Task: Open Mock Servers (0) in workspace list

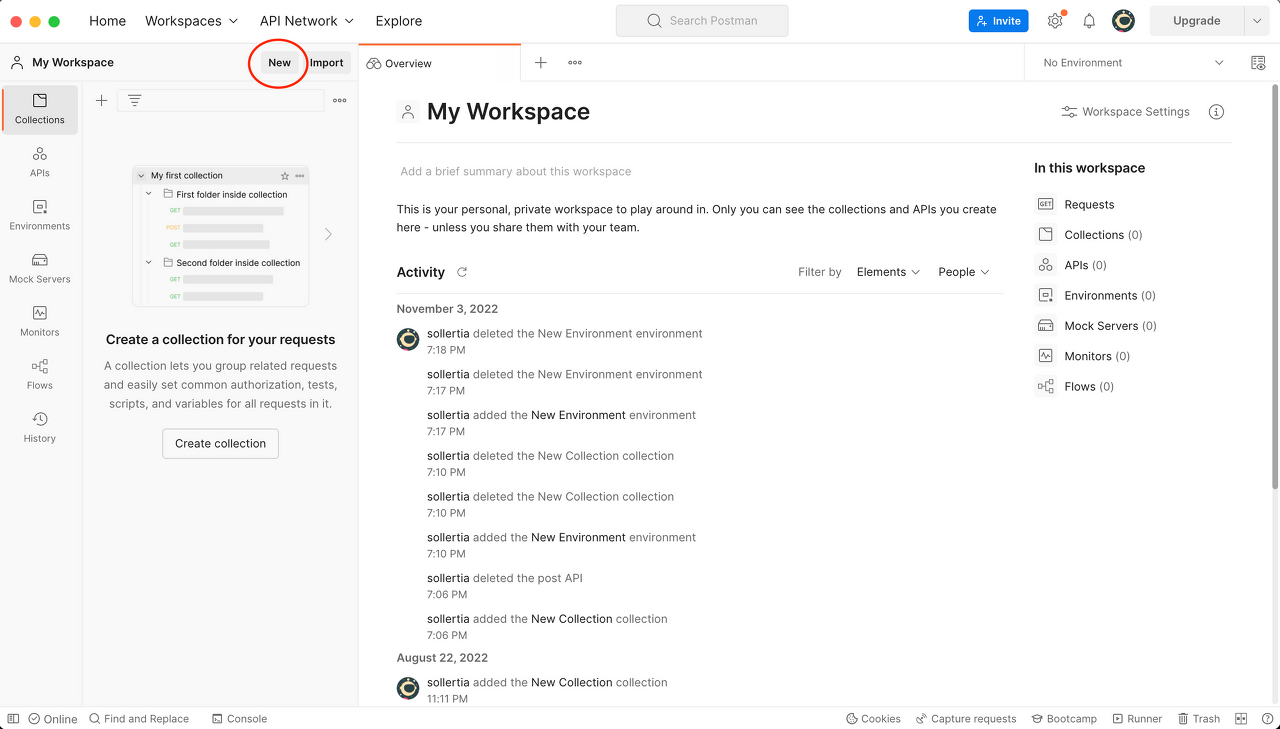Action: [1096, 326]
